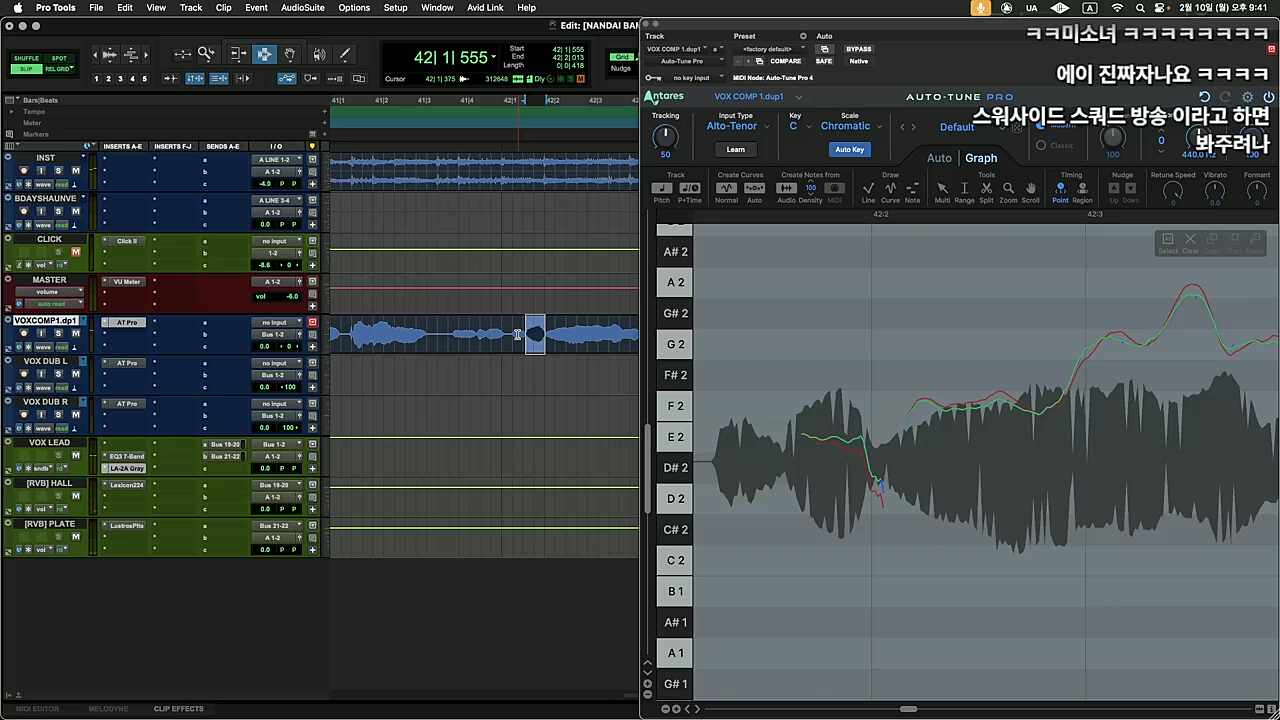Viewport: 1280px width, 720px height.
Task: Select the Pencil tool in Pro Tools
Action: pos(345,54)
